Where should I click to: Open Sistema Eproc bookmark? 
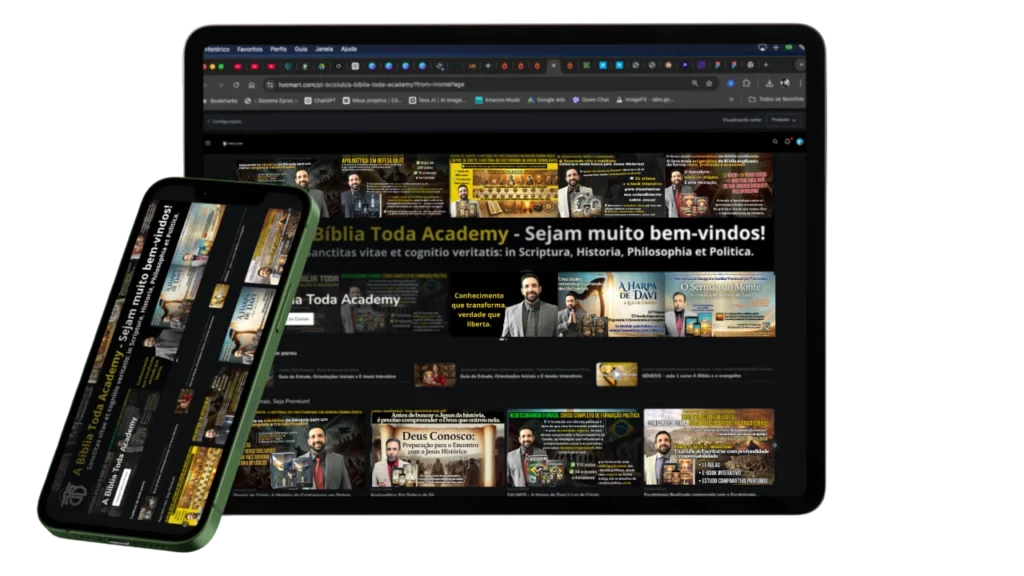pos(271,101)
